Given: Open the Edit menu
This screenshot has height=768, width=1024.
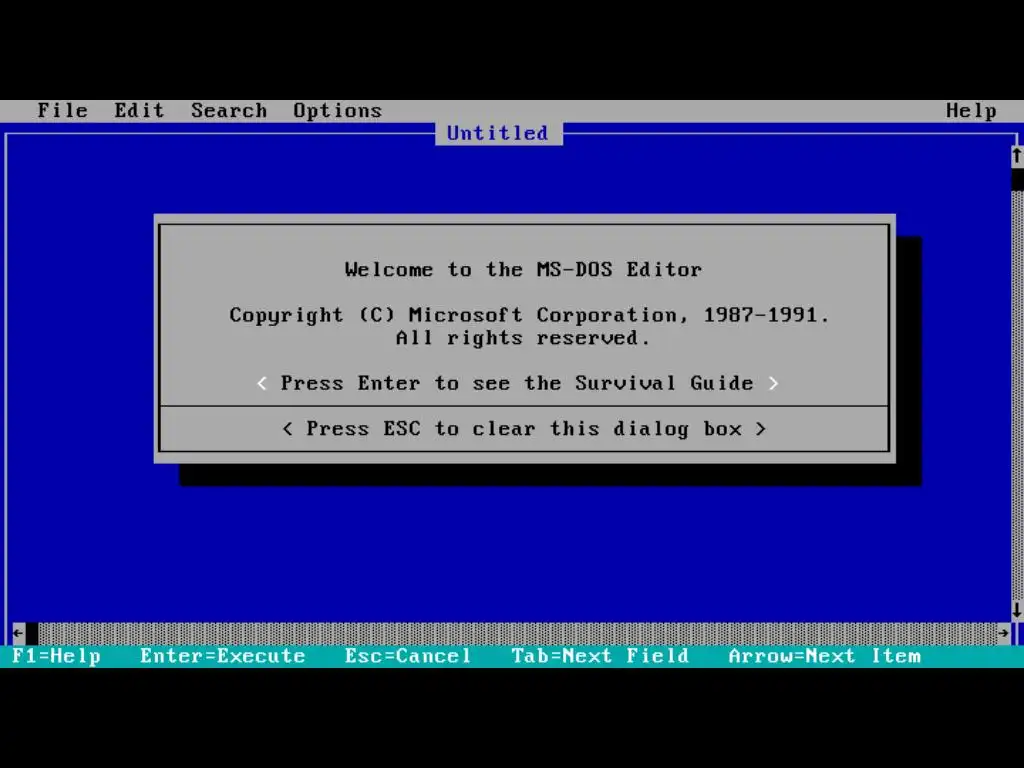Looking at the screenshot, I should point(139,110).
